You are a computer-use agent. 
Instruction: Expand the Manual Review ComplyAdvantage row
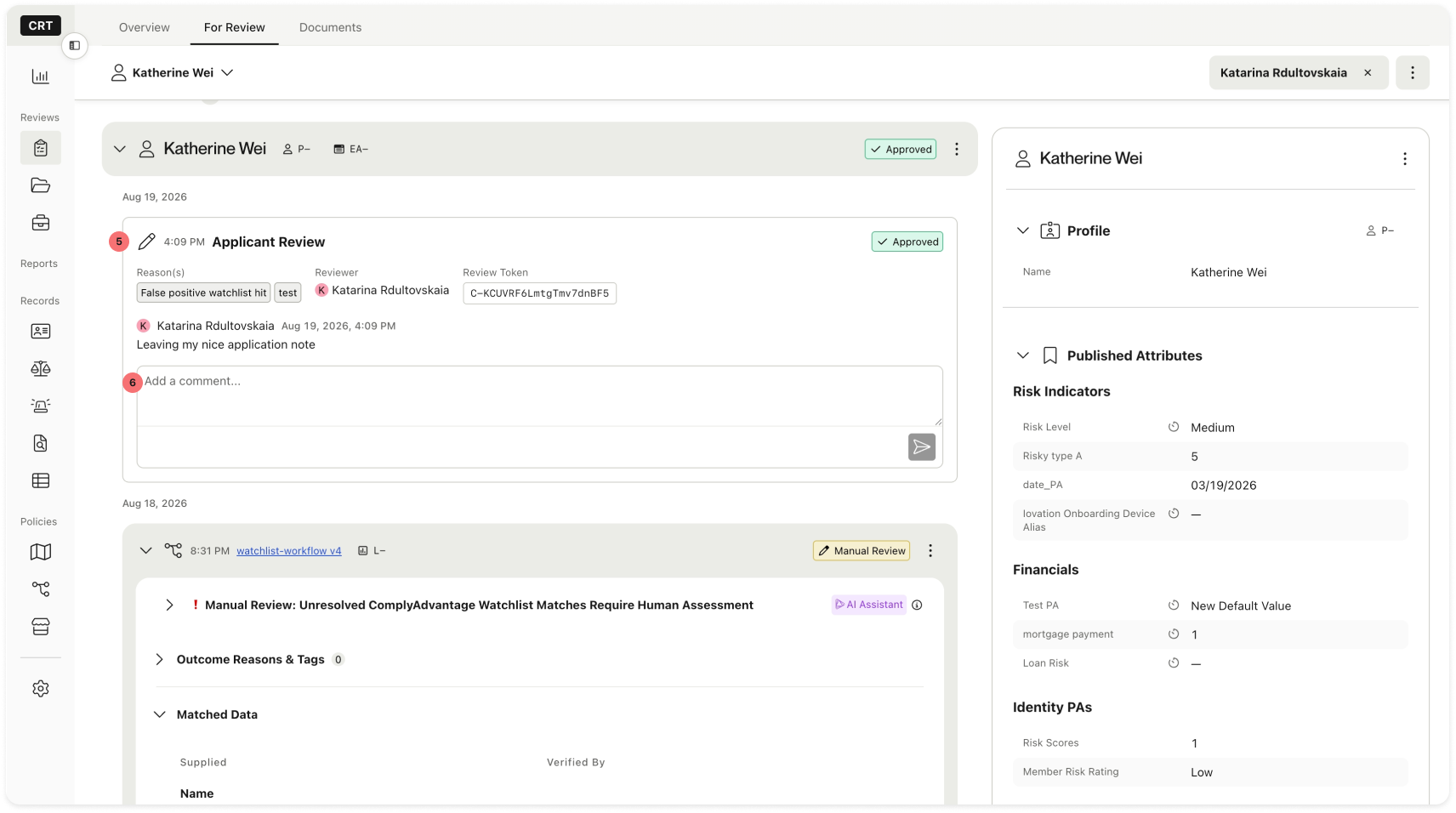point(169,605)
